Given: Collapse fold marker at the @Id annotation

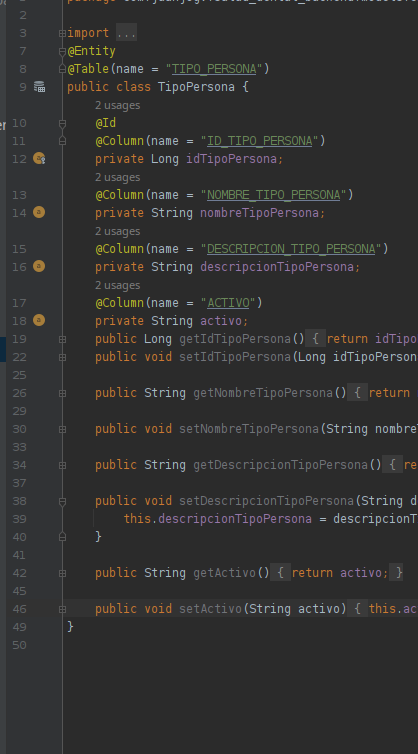Looking at the screenshot, I should point(62,123).
